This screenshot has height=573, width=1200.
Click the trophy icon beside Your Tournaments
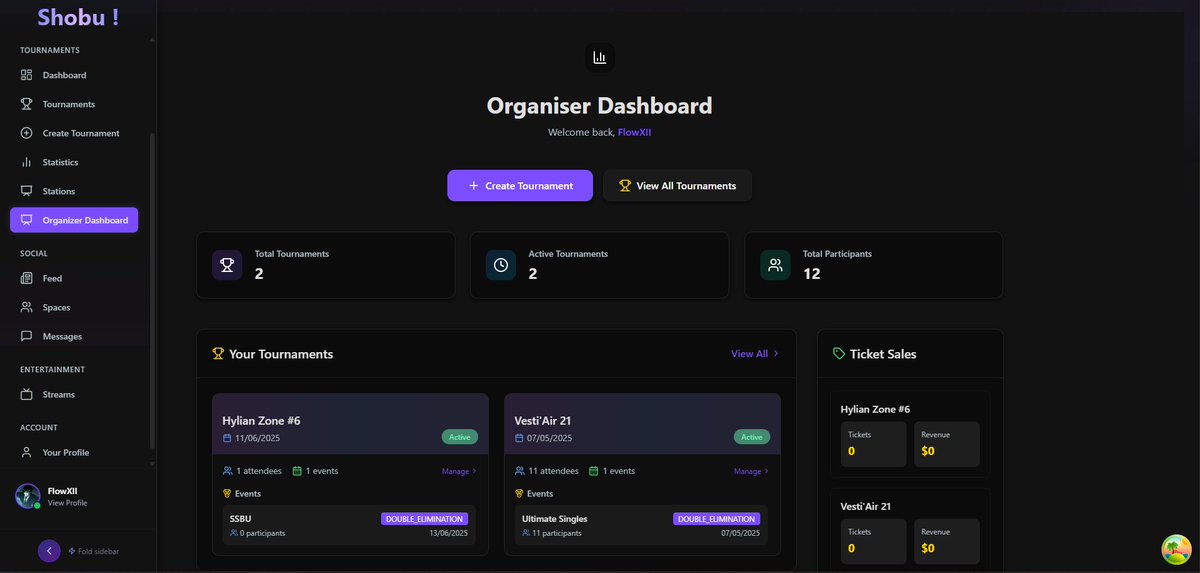coord(218,353)
